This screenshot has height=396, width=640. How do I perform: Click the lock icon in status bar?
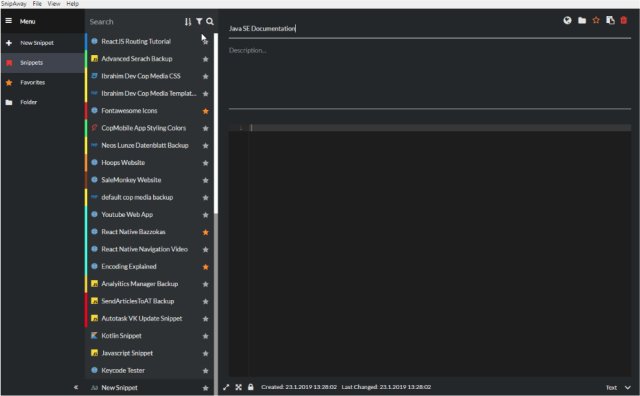pos(251,387)
